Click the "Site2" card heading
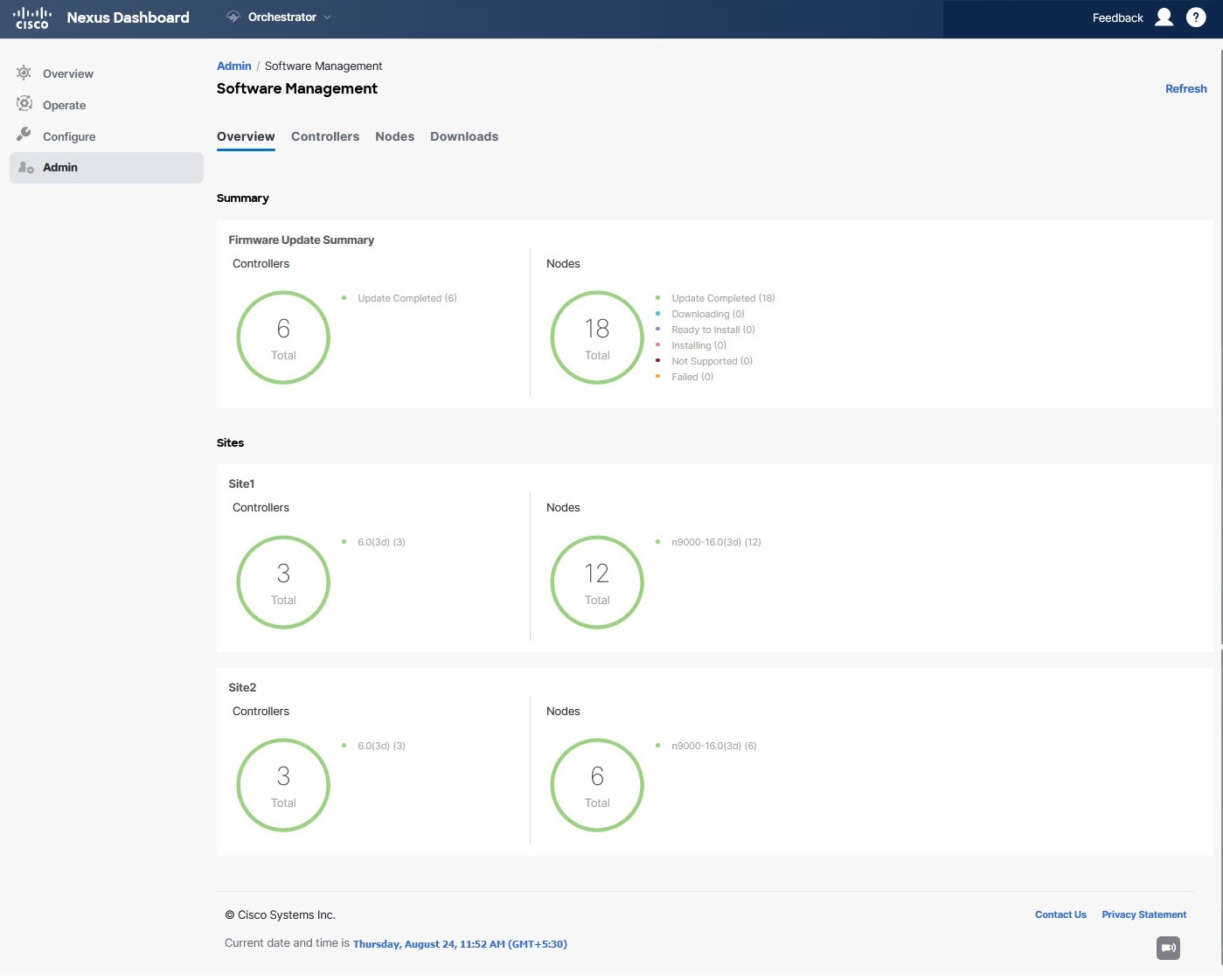Image resolution: width=1223 pixels, height=980 pixels. click(242, 687)
